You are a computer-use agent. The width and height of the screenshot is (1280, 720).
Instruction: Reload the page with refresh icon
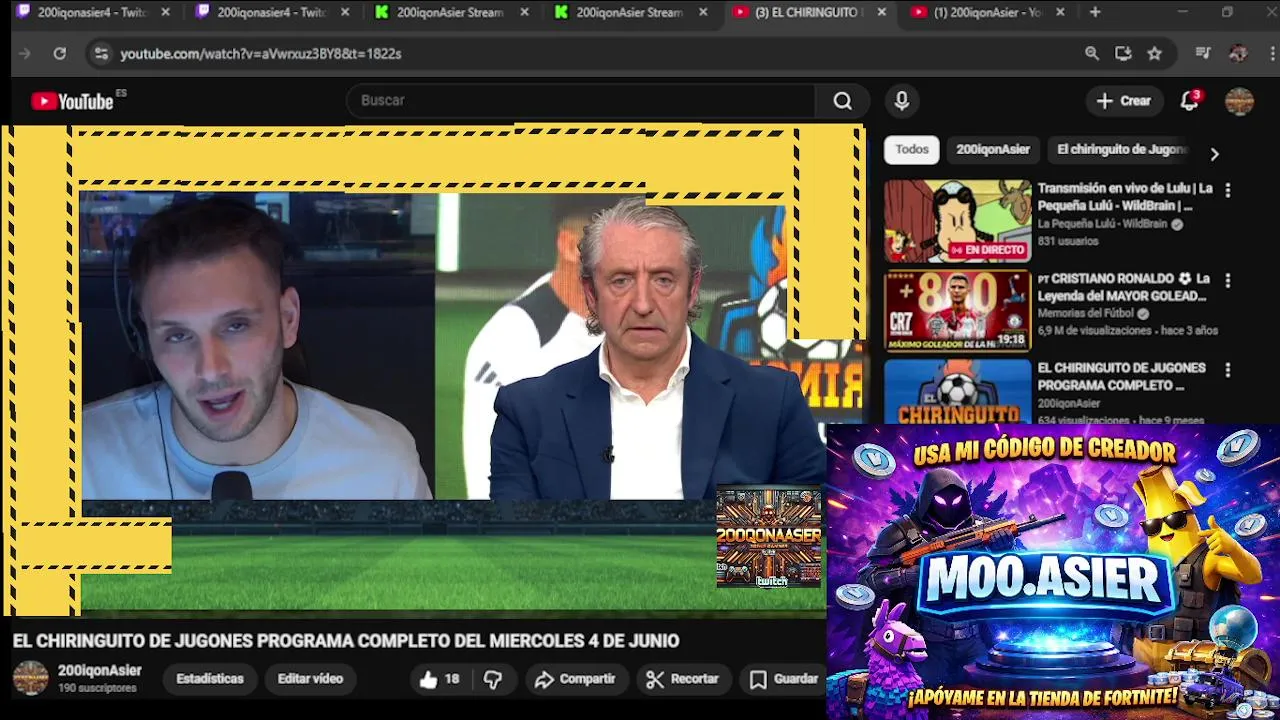(x=60, y=53)
